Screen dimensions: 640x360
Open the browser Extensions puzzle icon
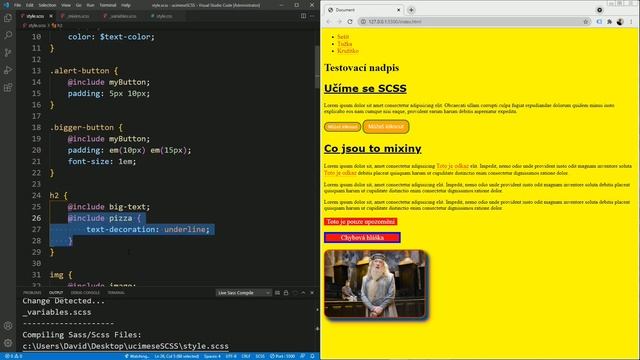(x=609, y=22)
